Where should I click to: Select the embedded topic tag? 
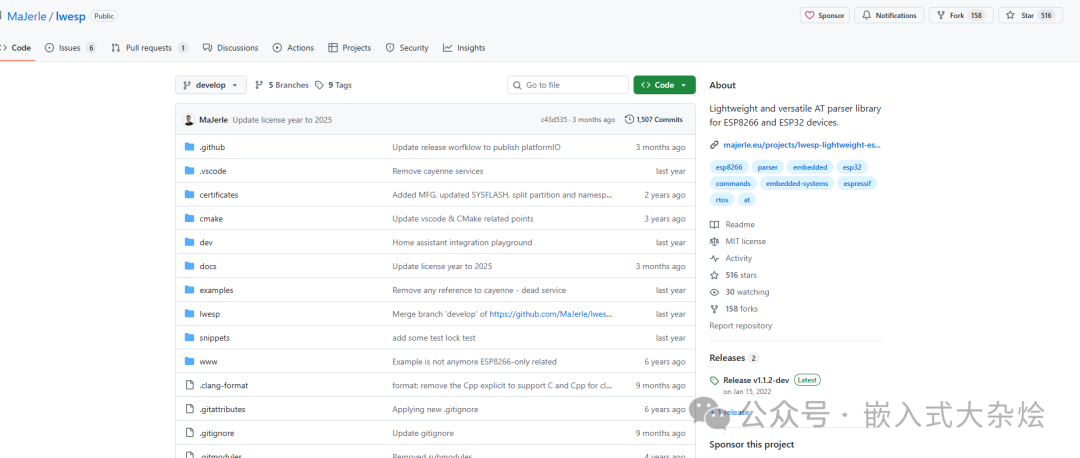(x=810, y=167)
